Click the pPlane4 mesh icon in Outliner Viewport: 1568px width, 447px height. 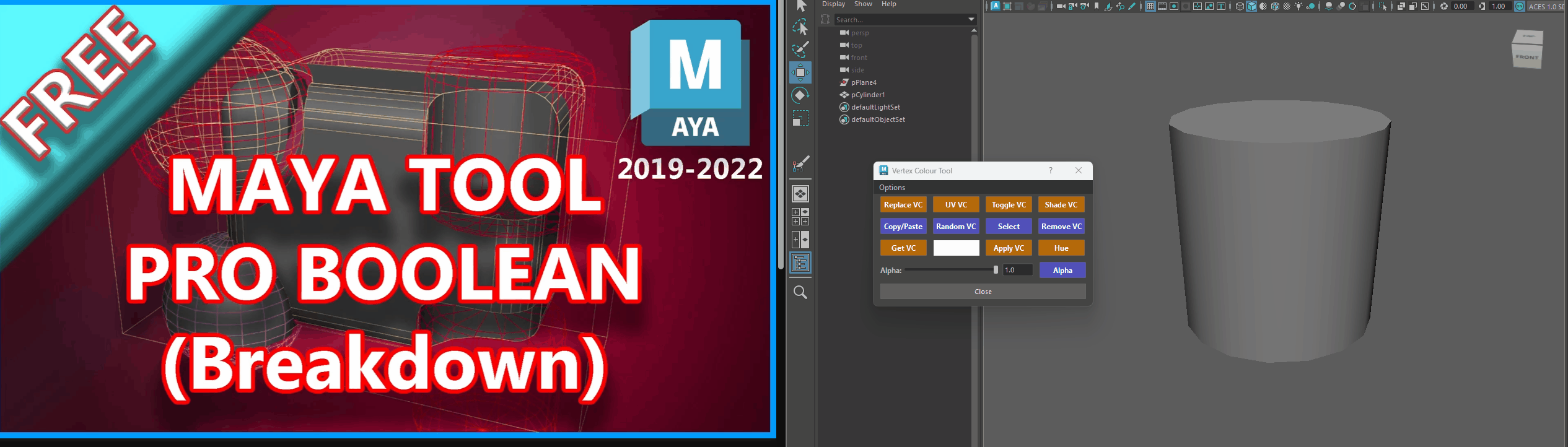tap(844, 82)
